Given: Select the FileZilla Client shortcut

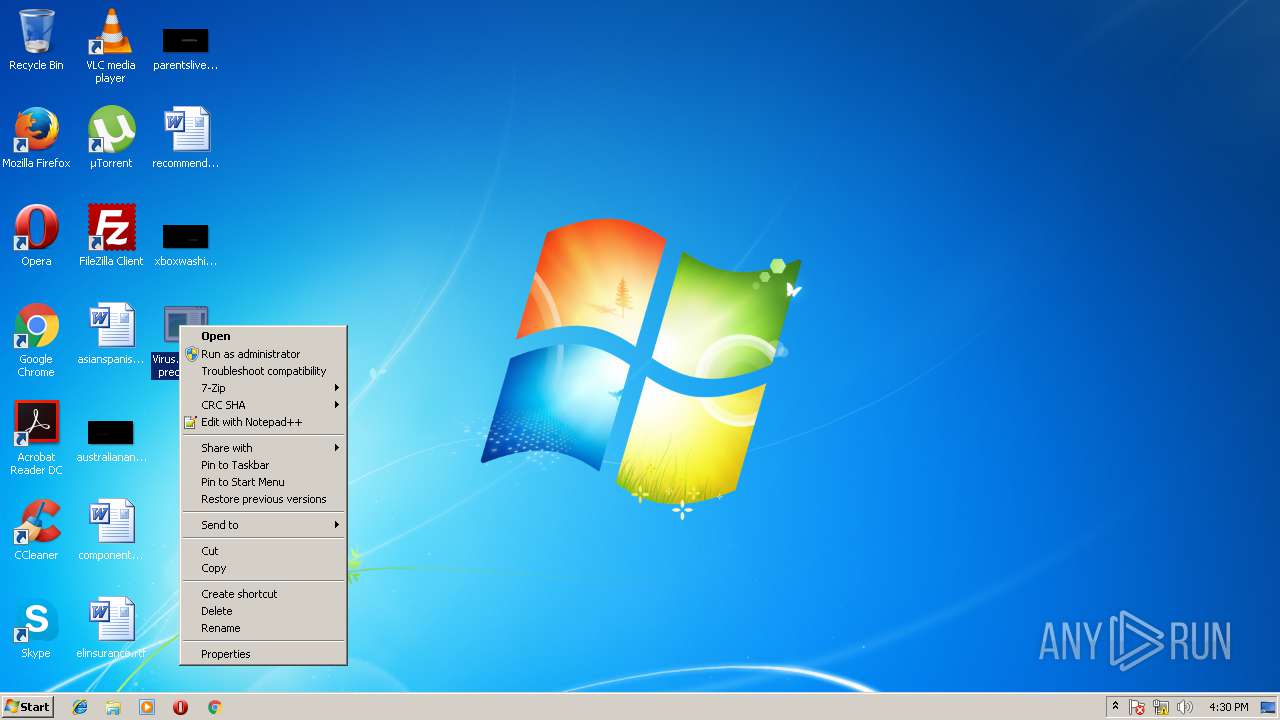Looking at the screenshot, I should 110,236.
